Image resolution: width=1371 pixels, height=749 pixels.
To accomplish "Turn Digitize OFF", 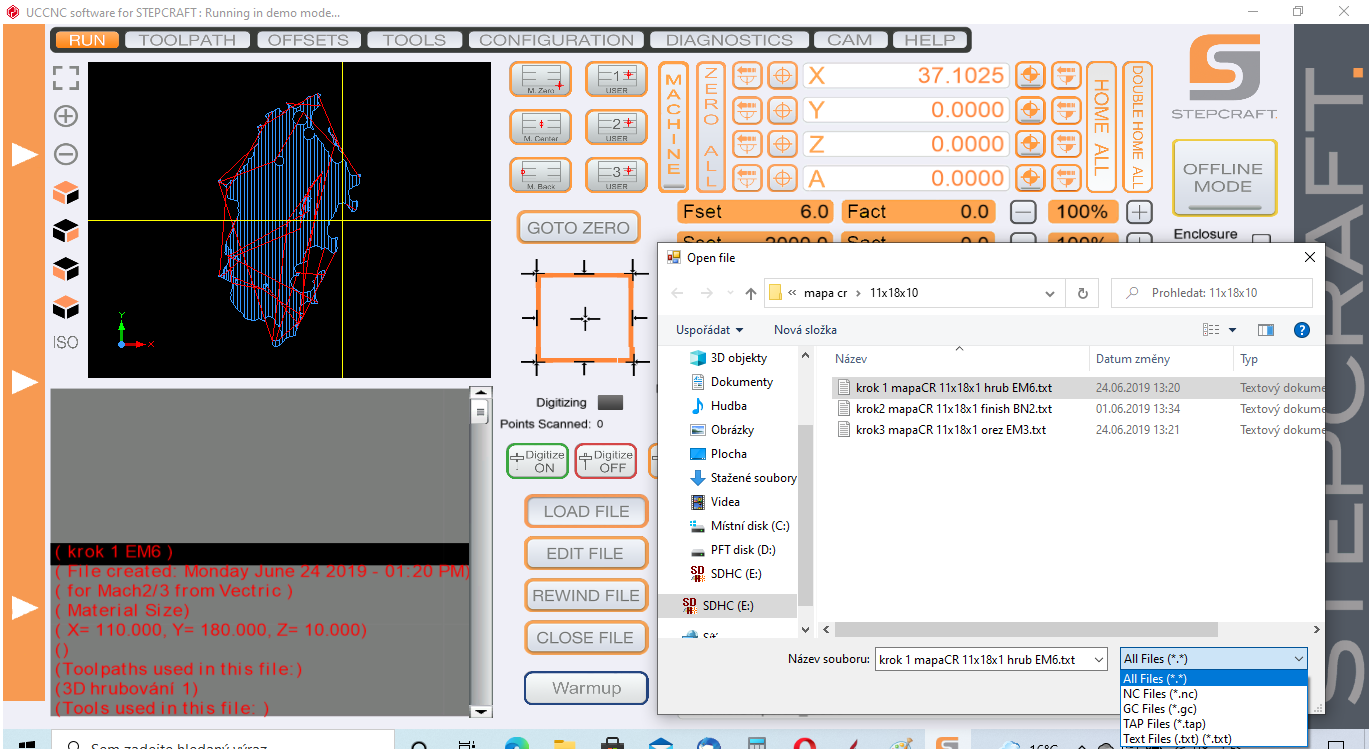I will click(x=606, y=461).
